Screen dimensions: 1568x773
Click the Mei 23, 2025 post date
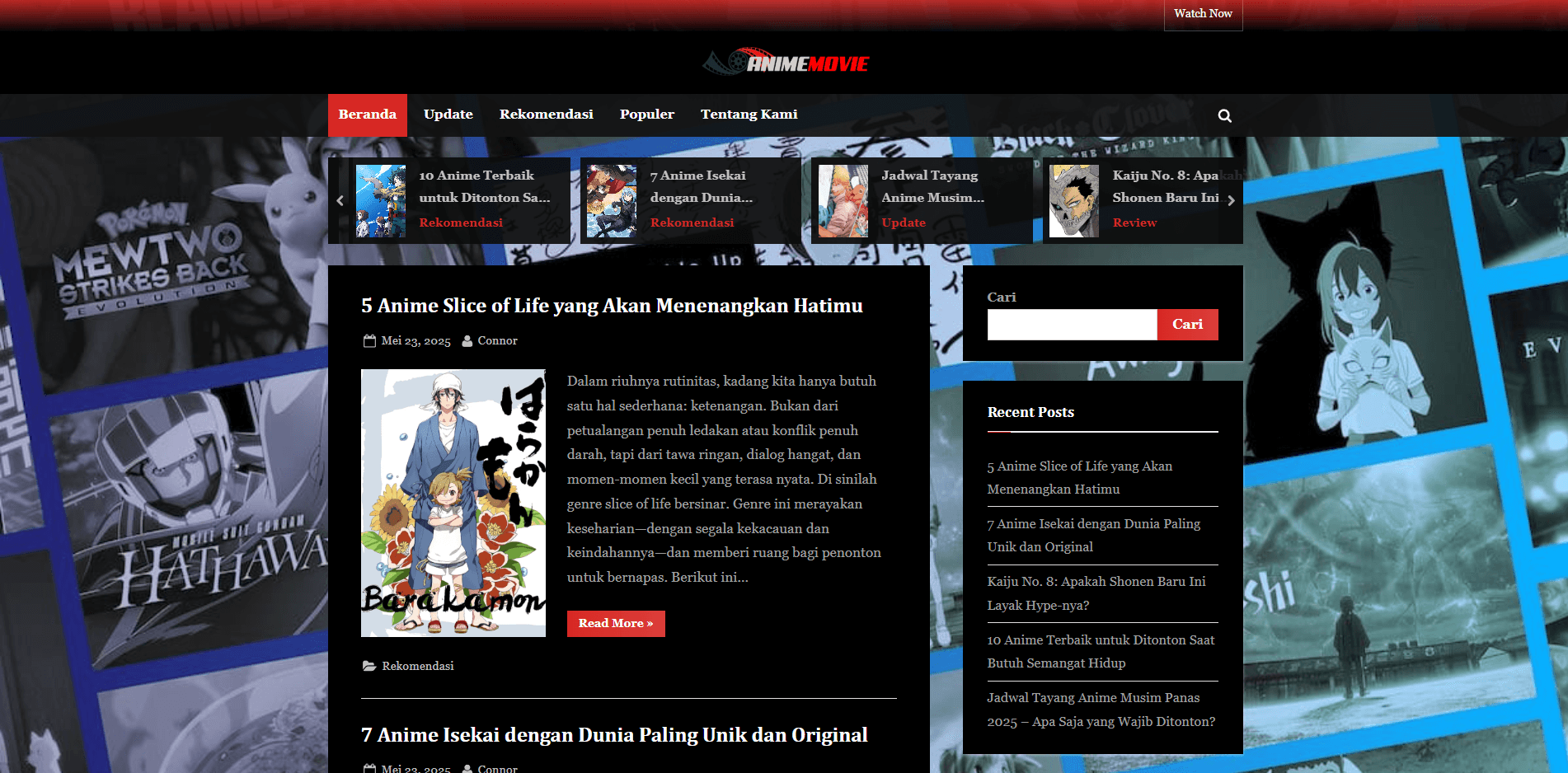pos(415,341)
